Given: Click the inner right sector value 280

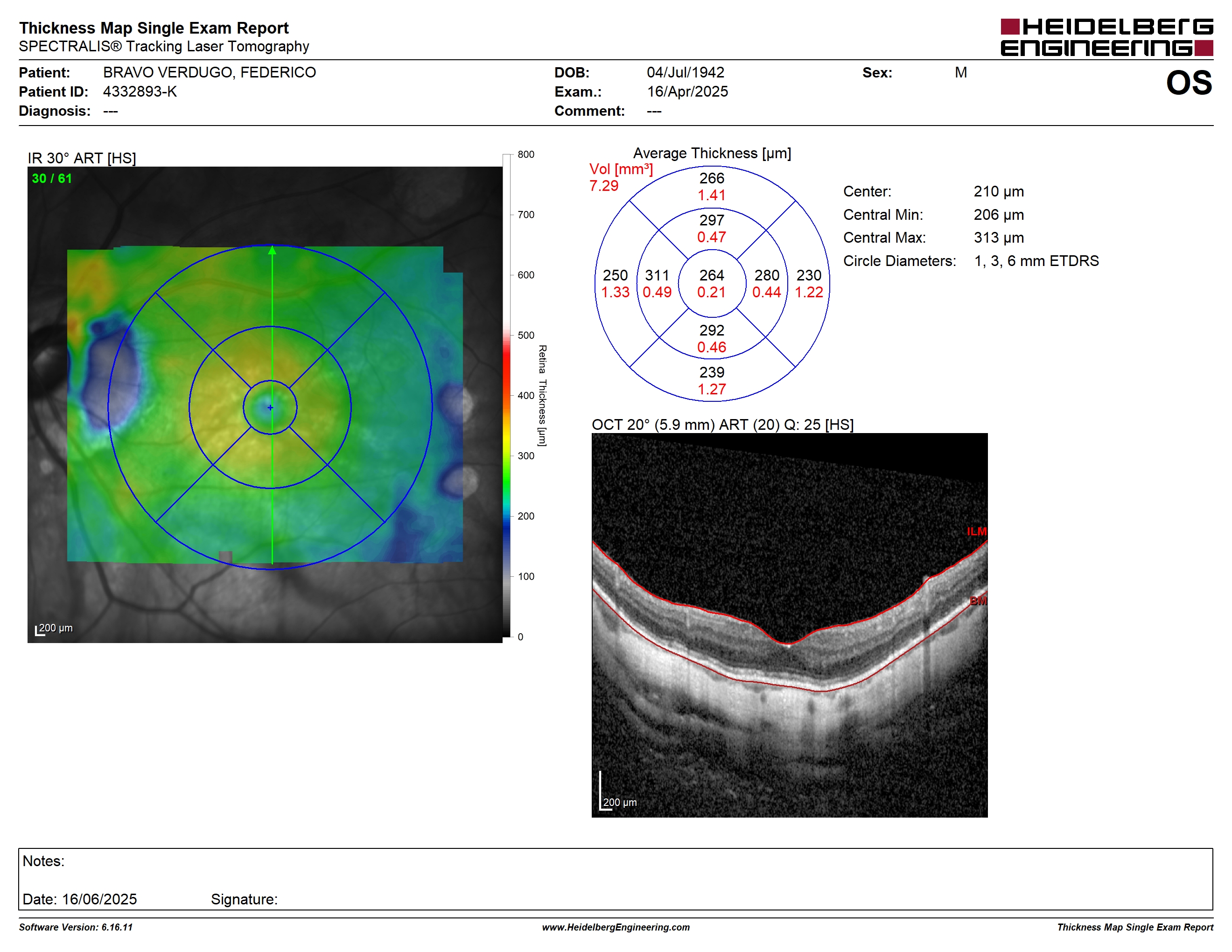Looking at the screenshot, I should click(x=767, y=275).
